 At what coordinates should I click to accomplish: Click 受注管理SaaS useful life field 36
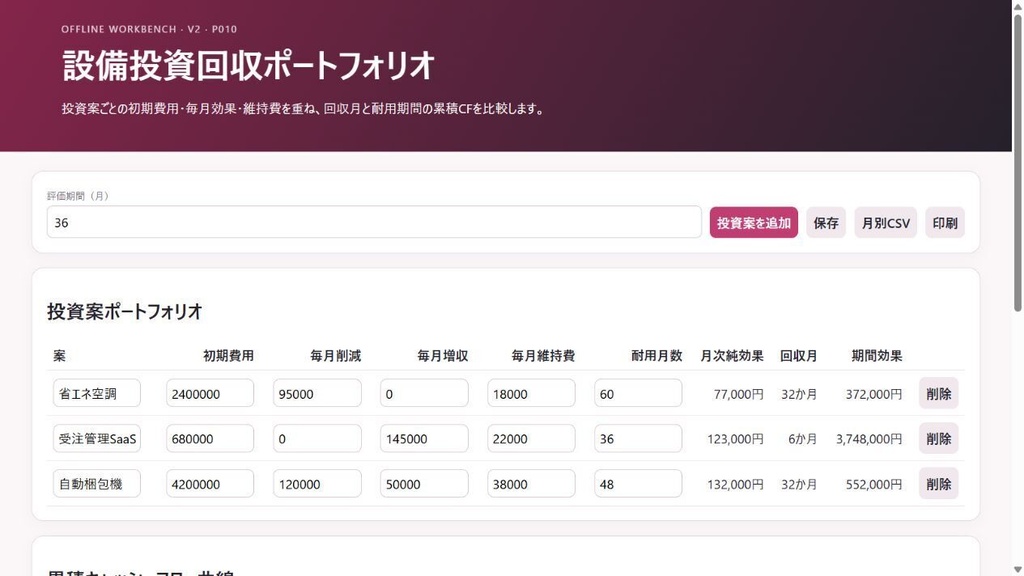(638, 439)
